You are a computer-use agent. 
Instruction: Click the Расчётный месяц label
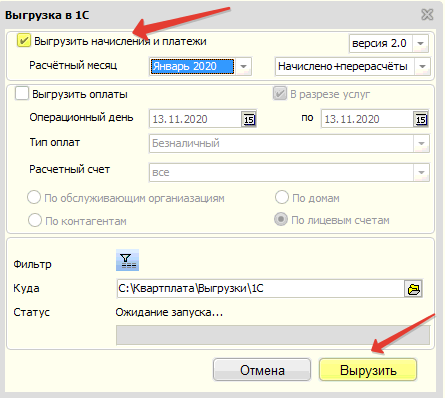[73, 65]
